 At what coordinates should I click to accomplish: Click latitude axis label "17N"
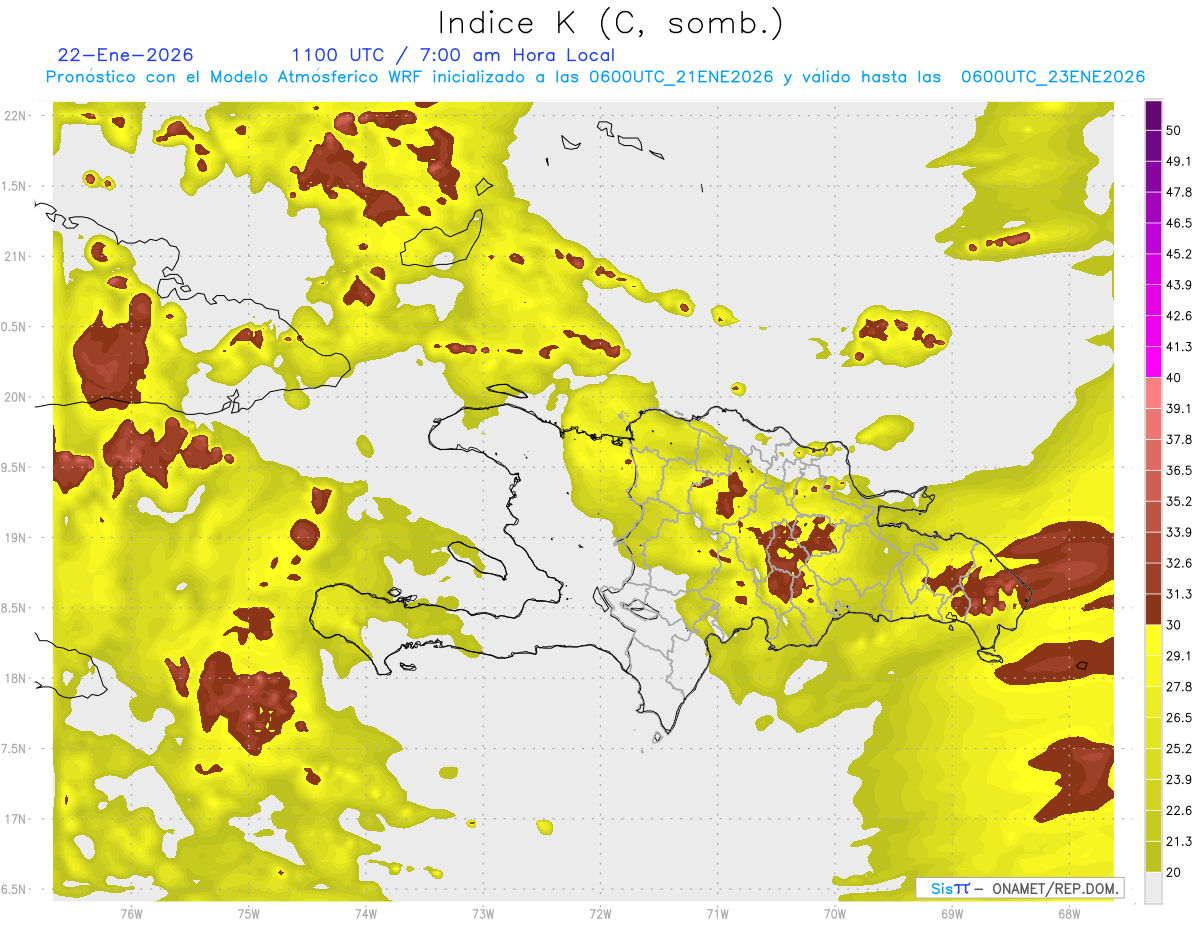(15, 820)
